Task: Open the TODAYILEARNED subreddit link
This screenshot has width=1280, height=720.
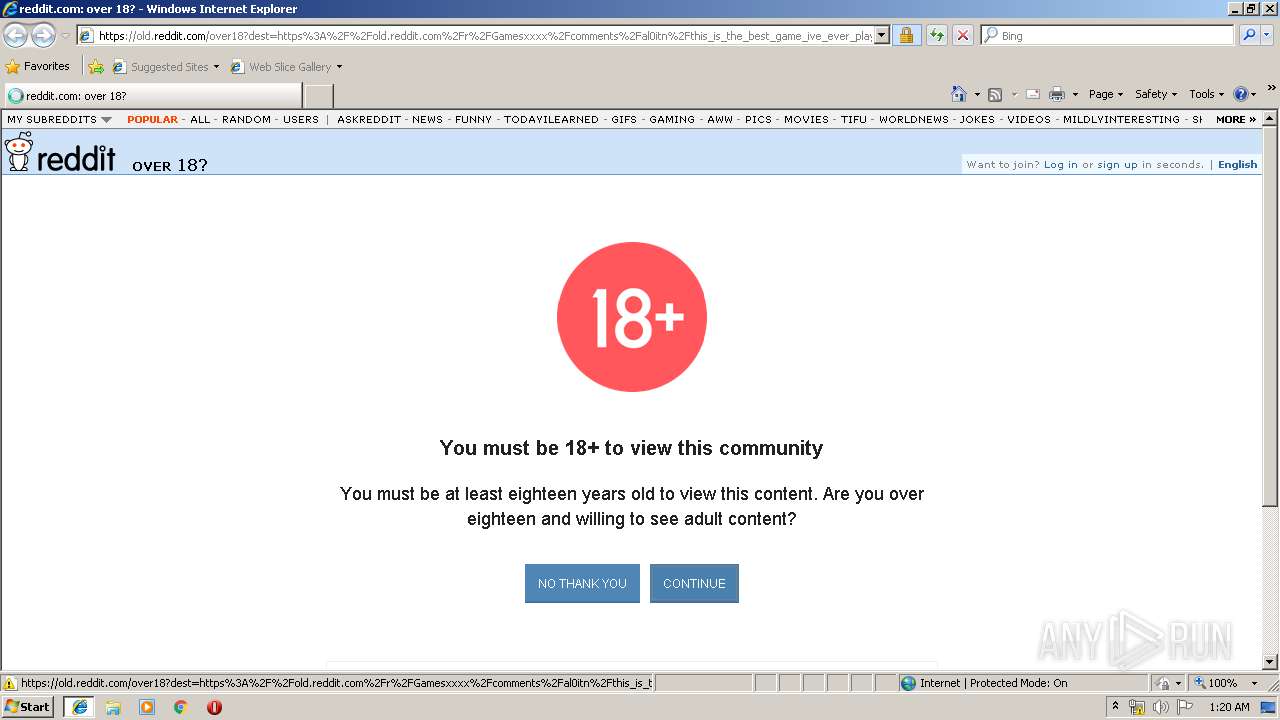Action: coord(551,119)
